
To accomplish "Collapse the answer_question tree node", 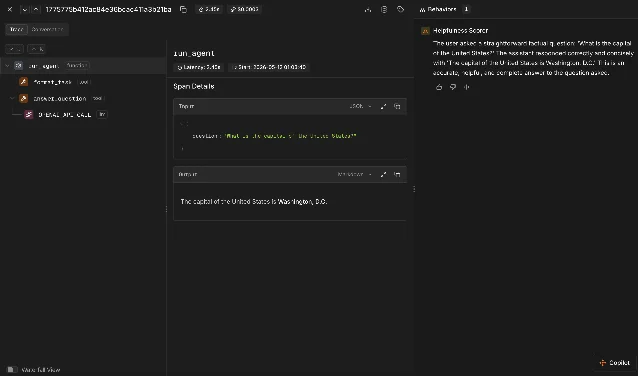I will 12,98.
